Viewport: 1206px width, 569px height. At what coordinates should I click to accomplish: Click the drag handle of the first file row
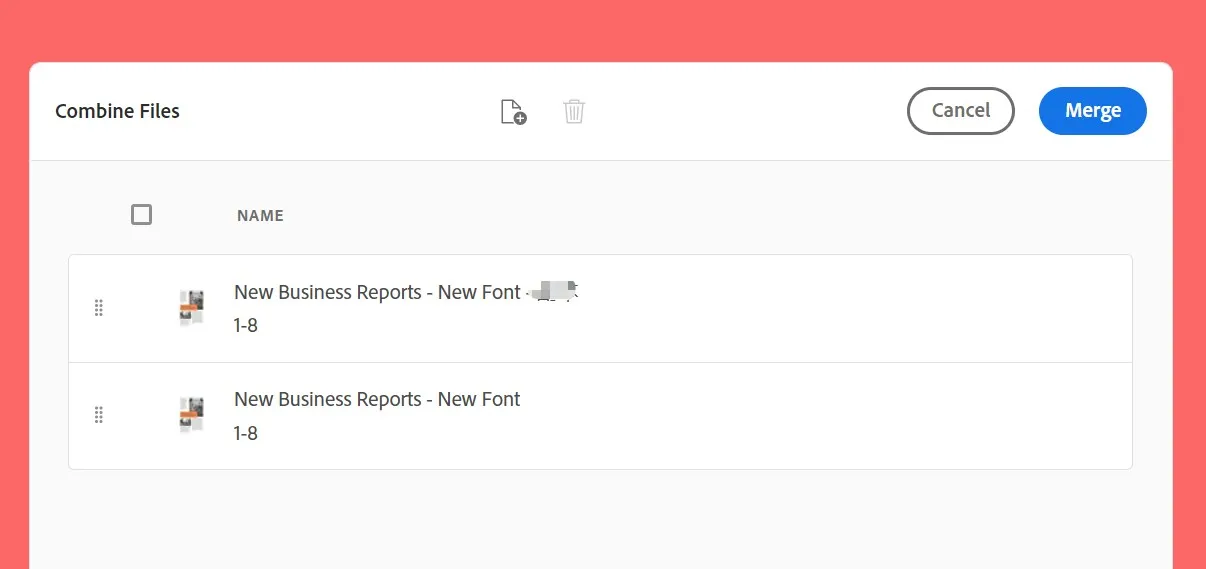99,308
